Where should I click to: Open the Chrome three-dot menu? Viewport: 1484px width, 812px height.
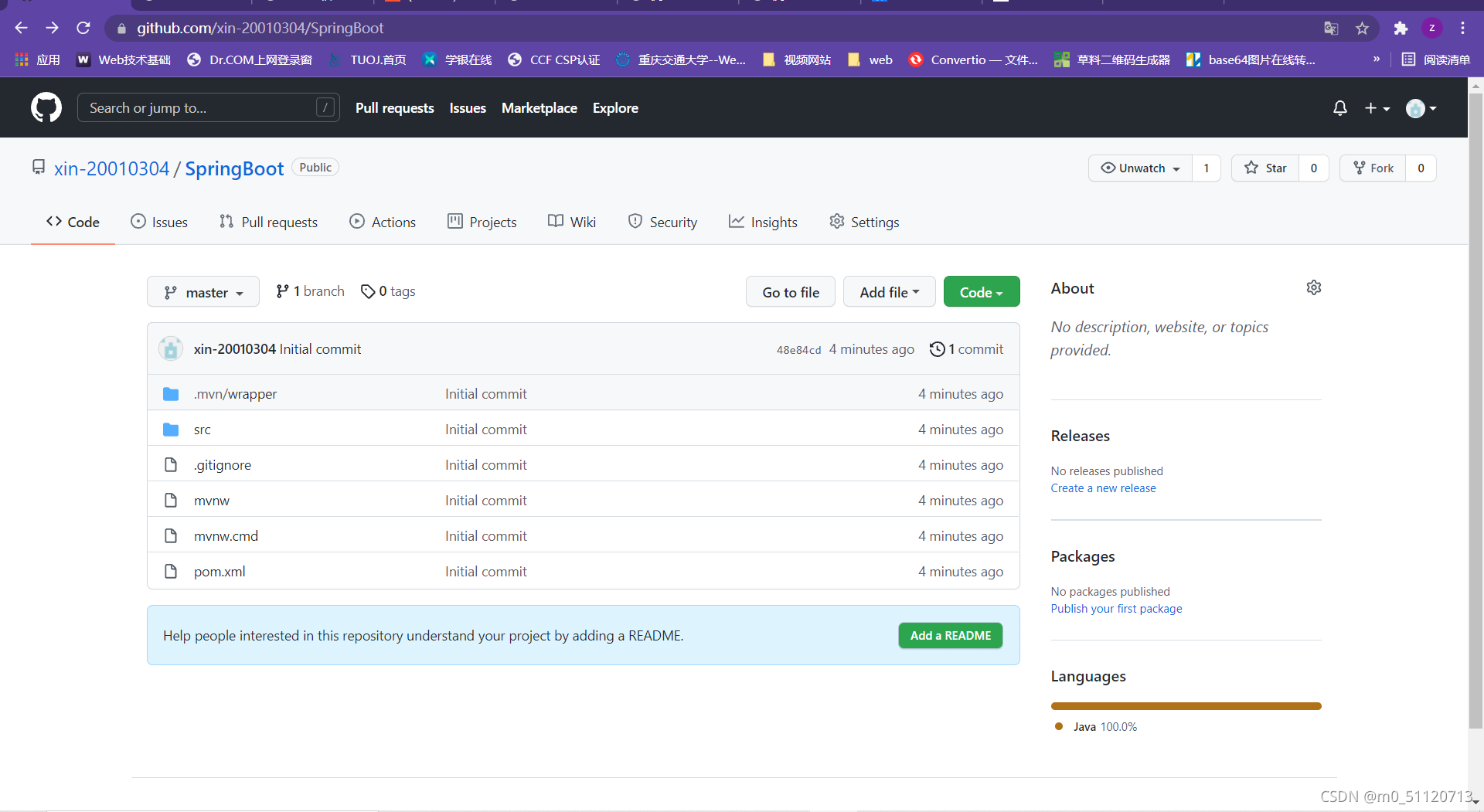point(1462,29)
